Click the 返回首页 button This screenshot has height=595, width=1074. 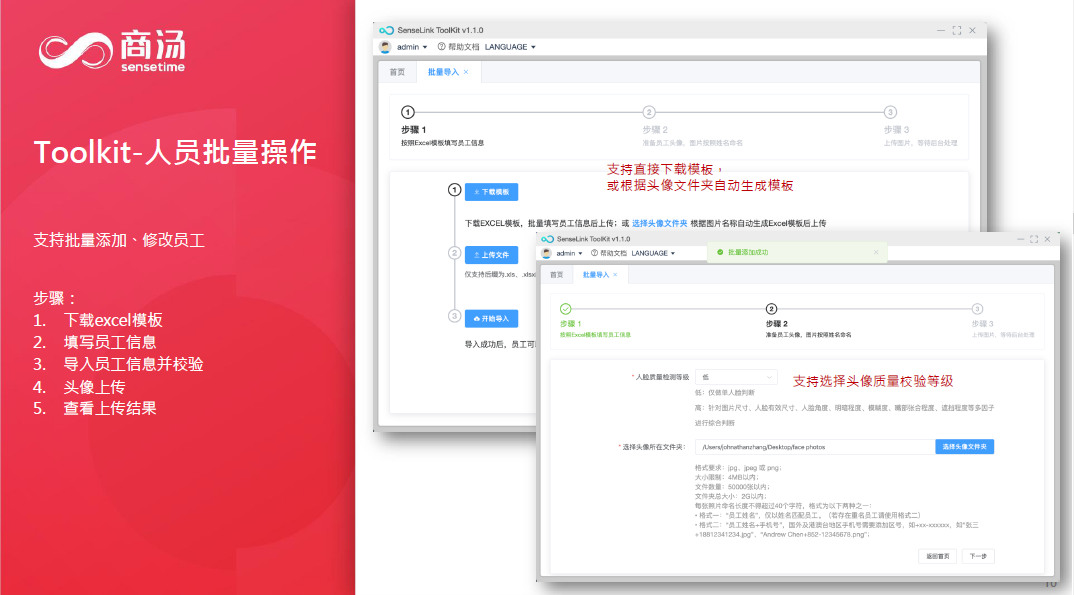938,556
